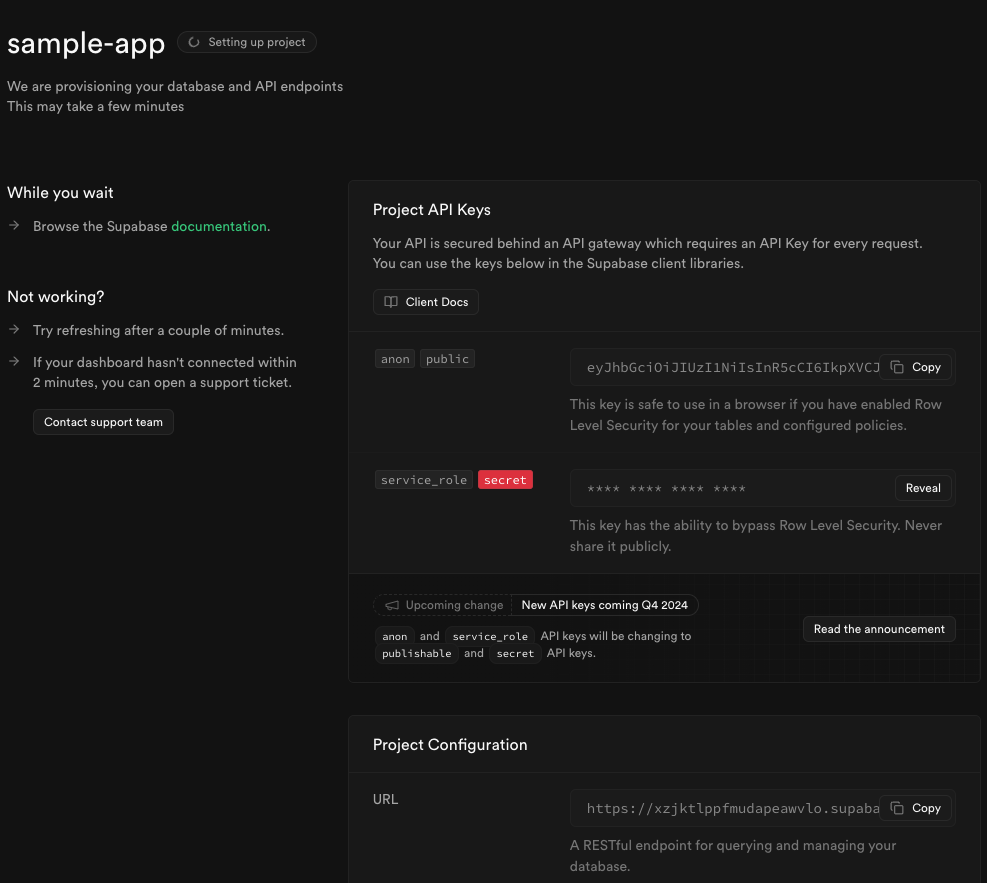Screen dimensions: 987x883
Task: Open the Client Docs button
Action: click(426, 302)
